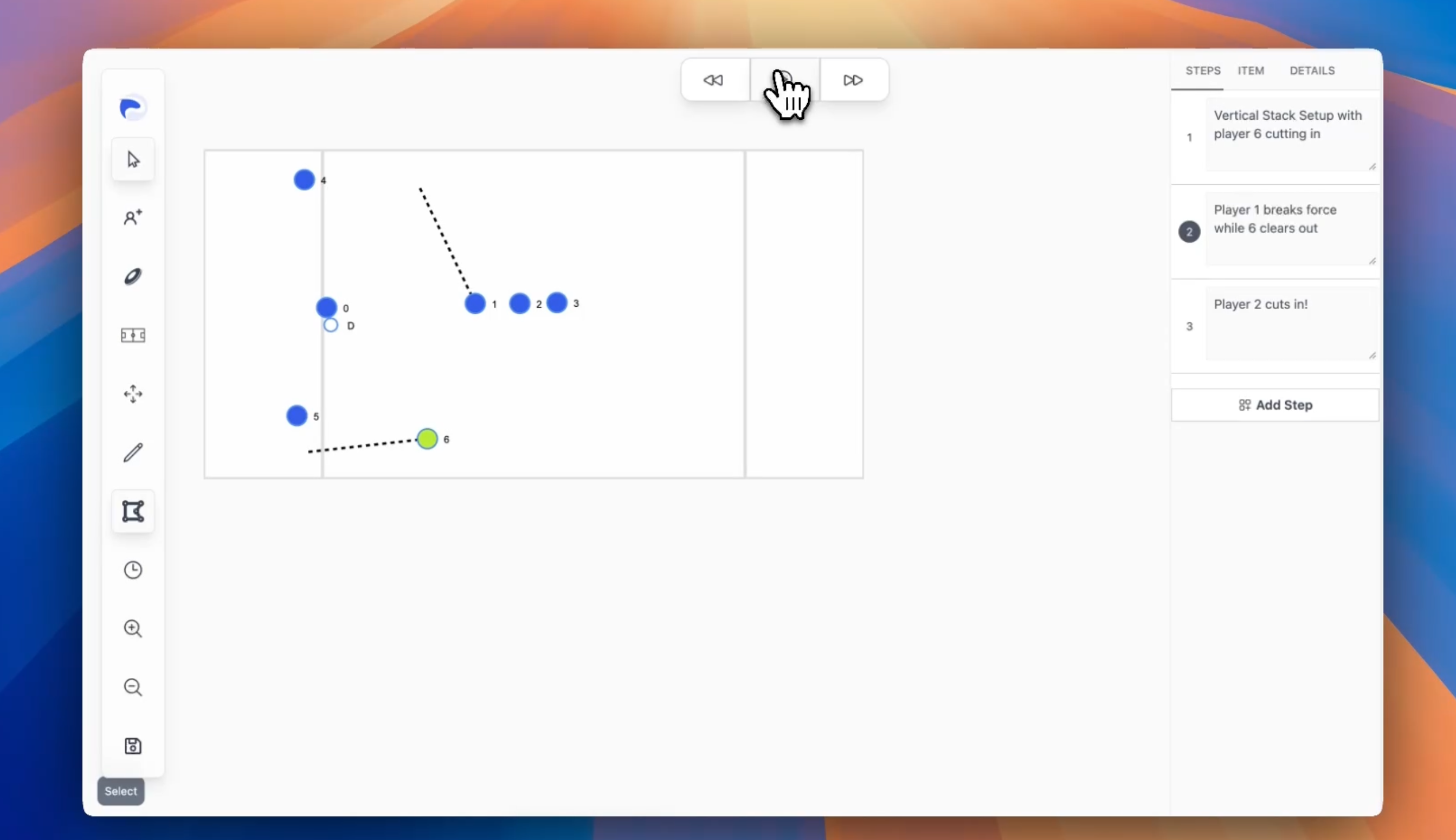Screen dimensions: 1456x840
Task: Select the arrow/select tool
Action: [x=133, y=160]
